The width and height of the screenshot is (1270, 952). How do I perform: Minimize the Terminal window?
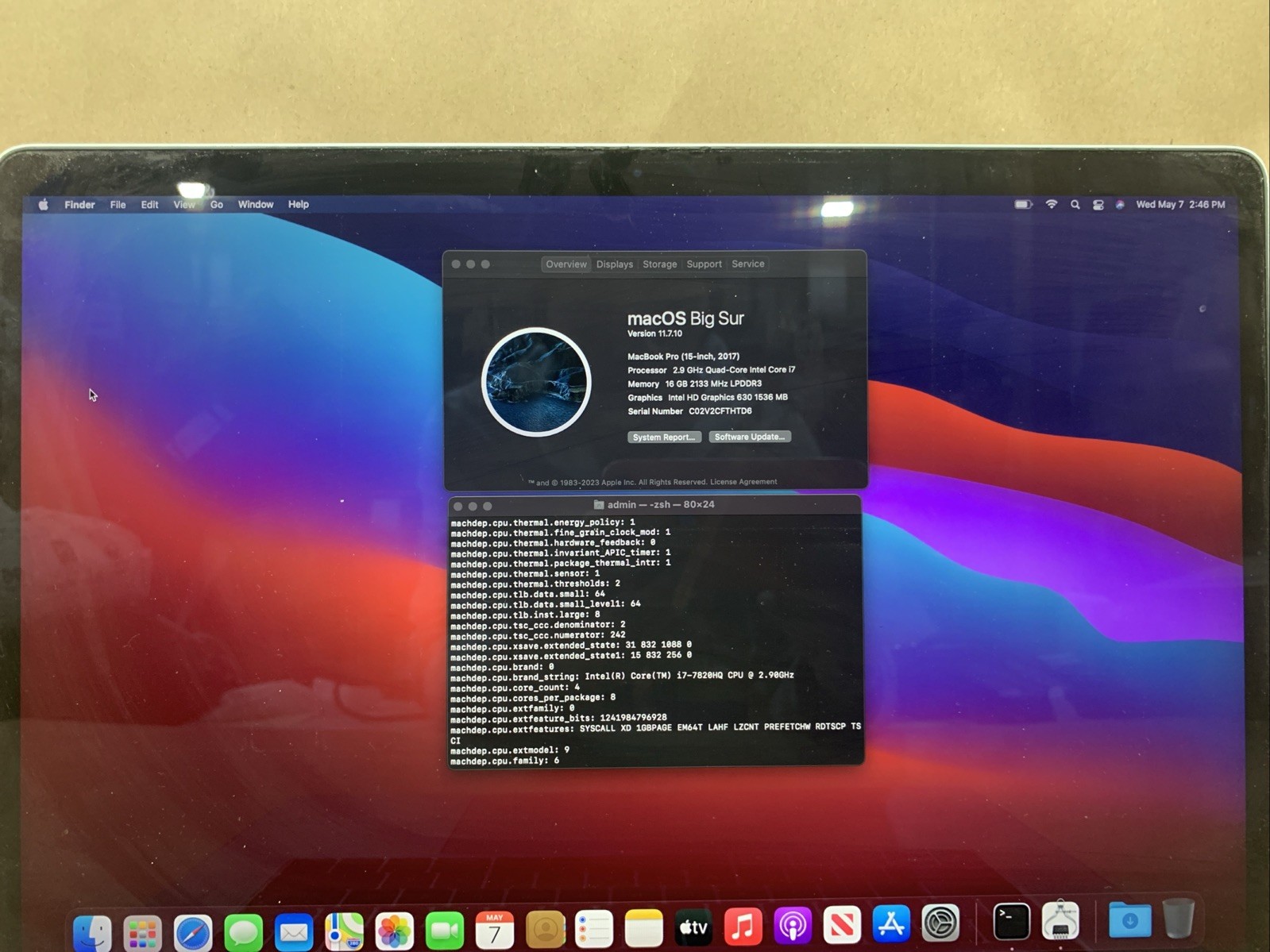(x=473, y=507)
